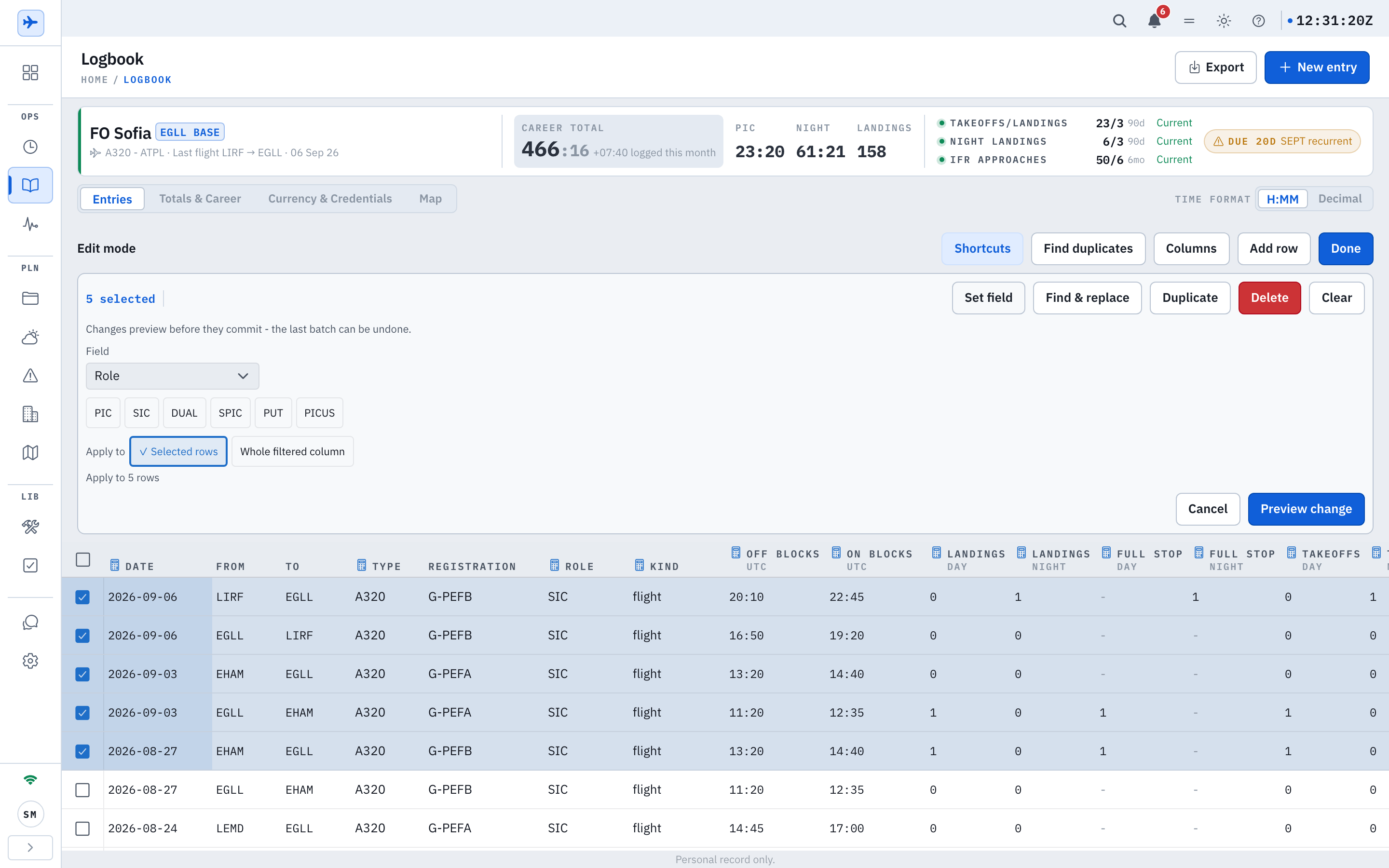
Task: Open the Columns settings
Action: (x=1191, y=248)
